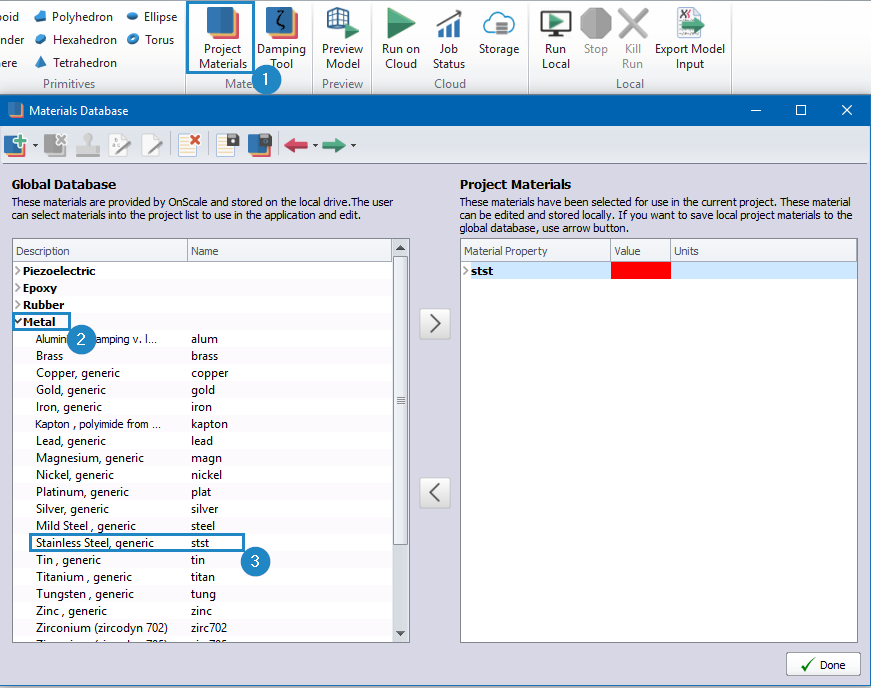
Task: Open dropdown beside the red left arrow
Action: pyautogui.click(x=315, y=145)
